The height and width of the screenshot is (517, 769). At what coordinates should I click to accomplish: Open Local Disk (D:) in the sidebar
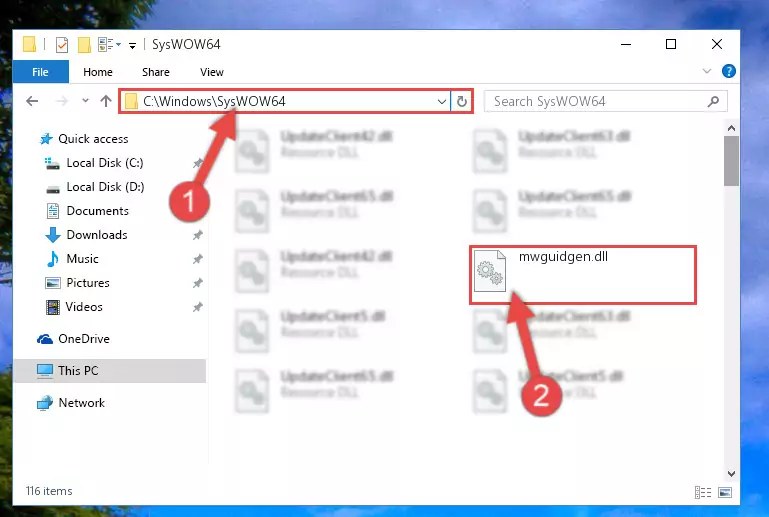click(105, 187)
